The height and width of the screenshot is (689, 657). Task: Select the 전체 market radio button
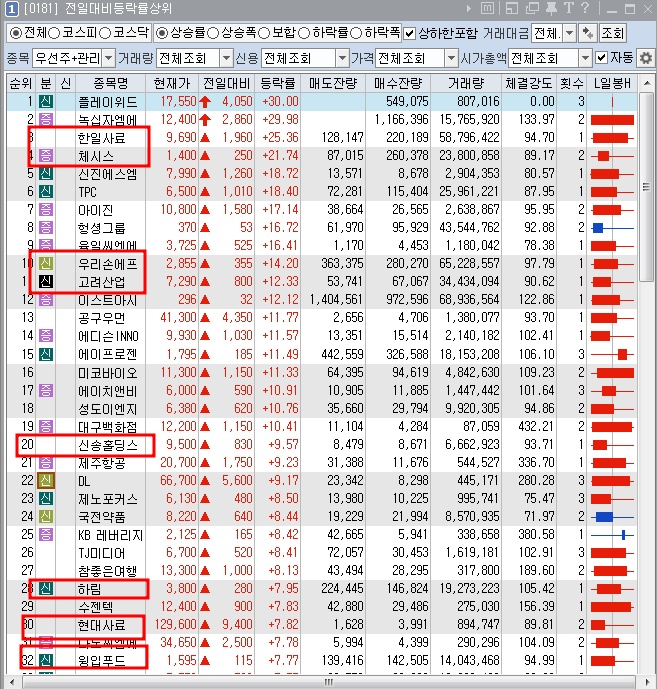[15, 33]
